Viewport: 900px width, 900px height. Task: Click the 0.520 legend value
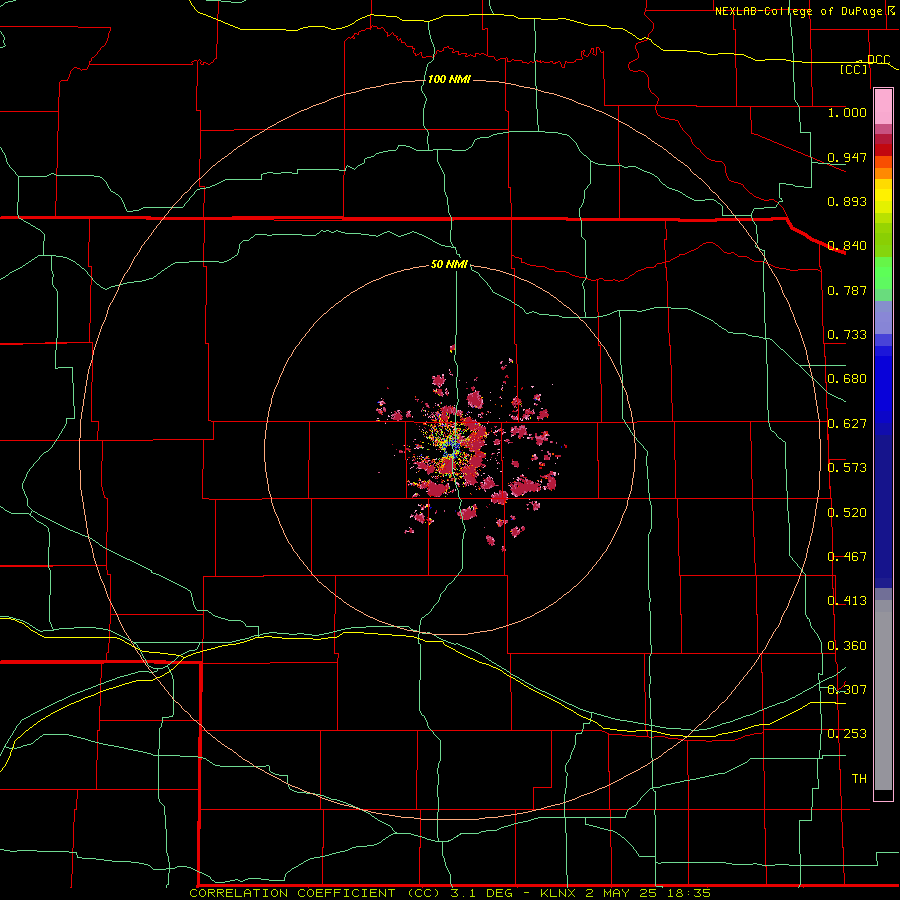847,513
